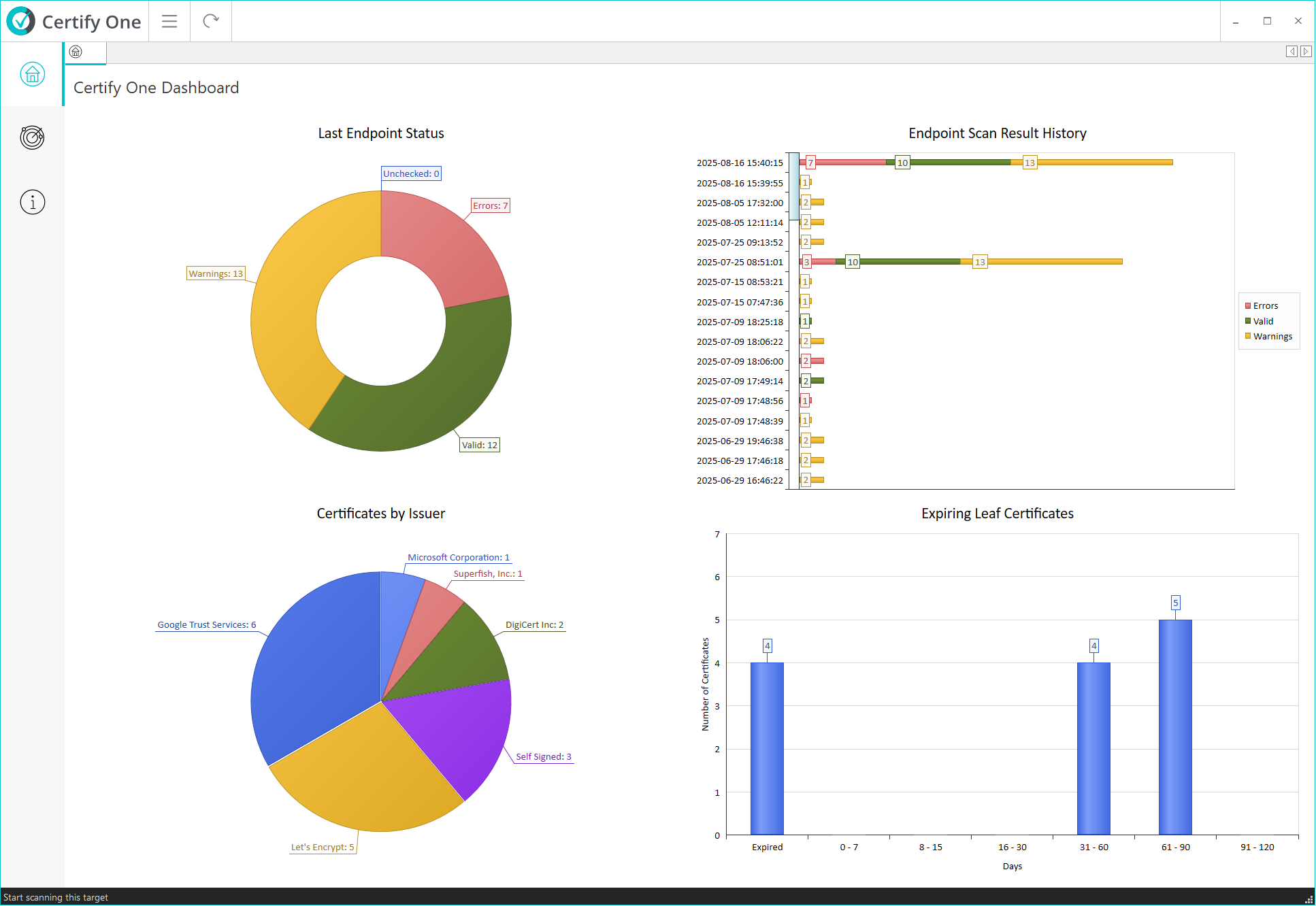Open the info sidebar icon
Viewport: 1316px width, 906px height.
coord(33,202)
